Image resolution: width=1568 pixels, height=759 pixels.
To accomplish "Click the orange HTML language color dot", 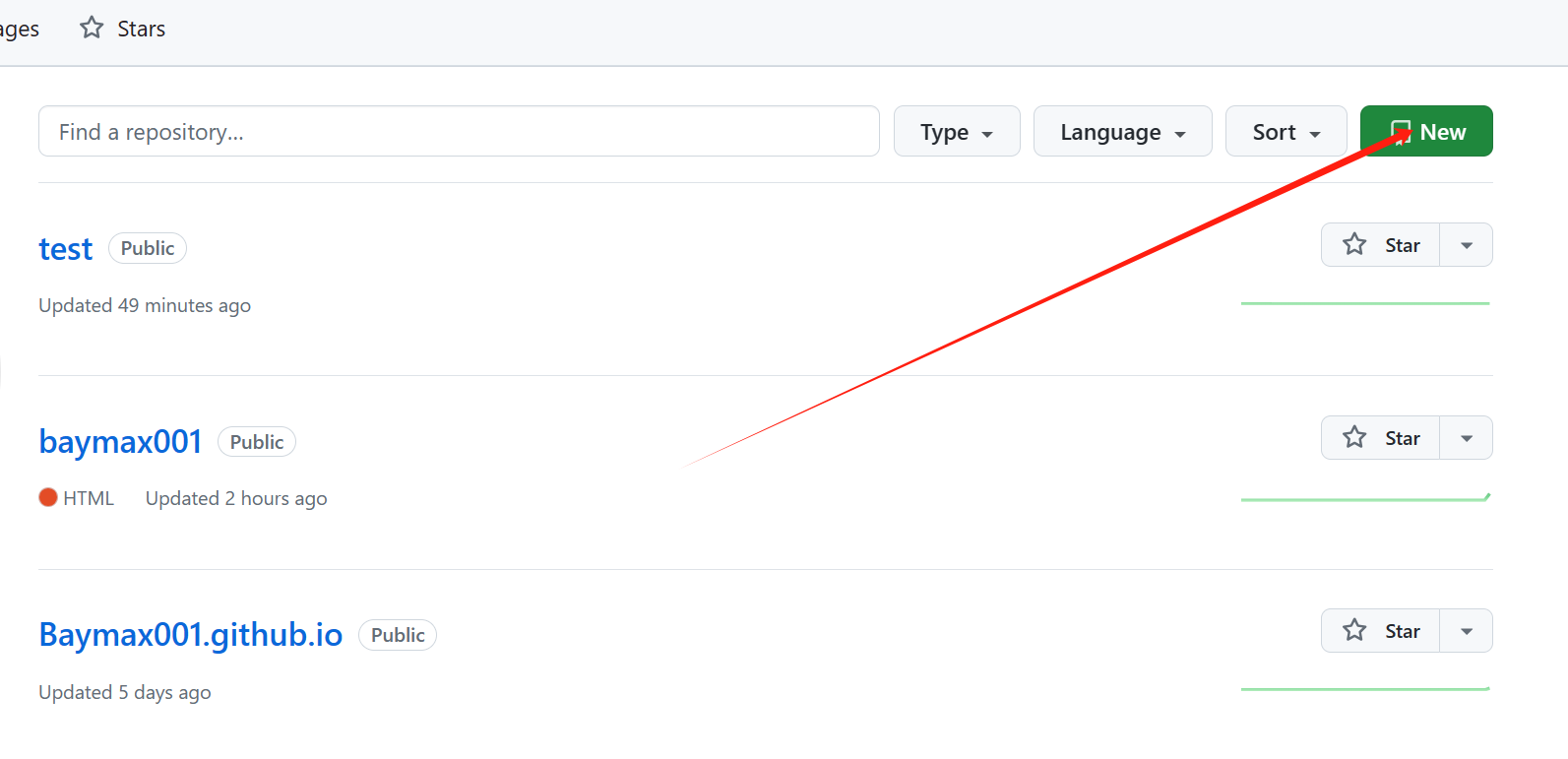I will tap(48, 497).
